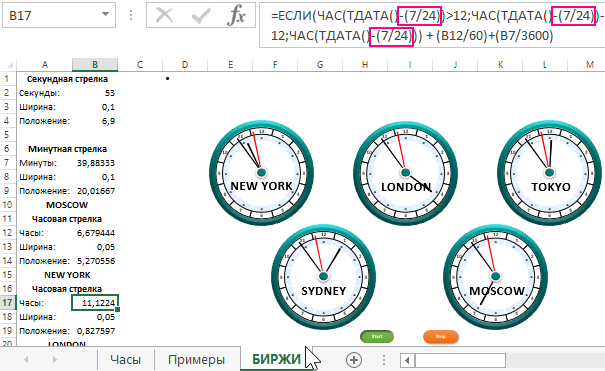The height and width of the screenshot is (371, 605).
Task: Click selected cell with value 11,1224
Action: pos(95,303)
